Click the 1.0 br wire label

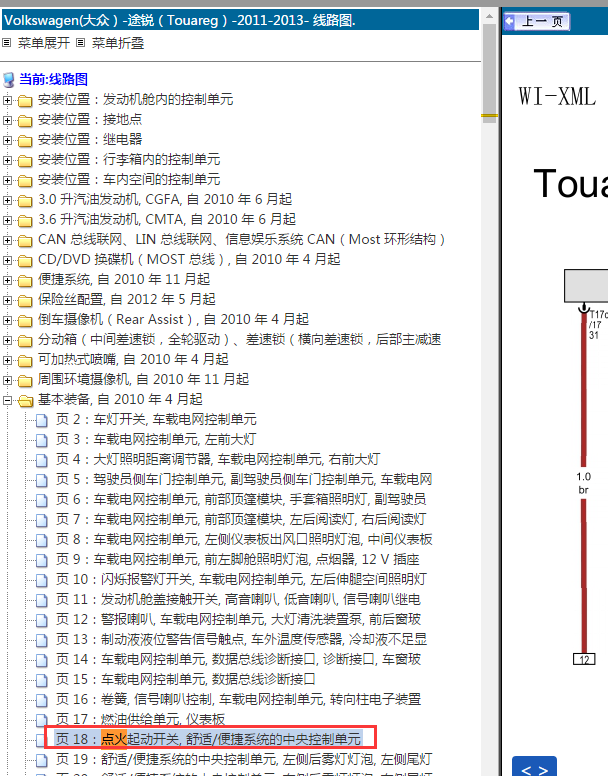pos(583,483)
